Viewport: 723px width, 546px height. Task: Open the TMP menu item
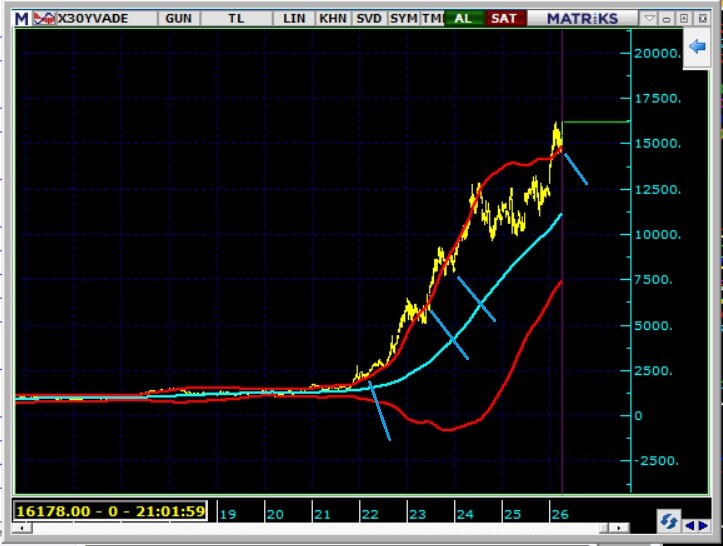[x=431, y=18]
